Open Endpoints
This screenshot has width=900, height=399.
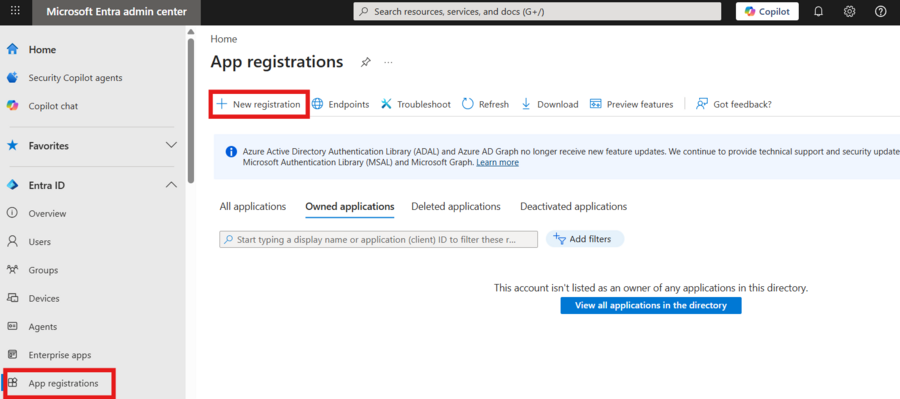click(x=340, y=104)
